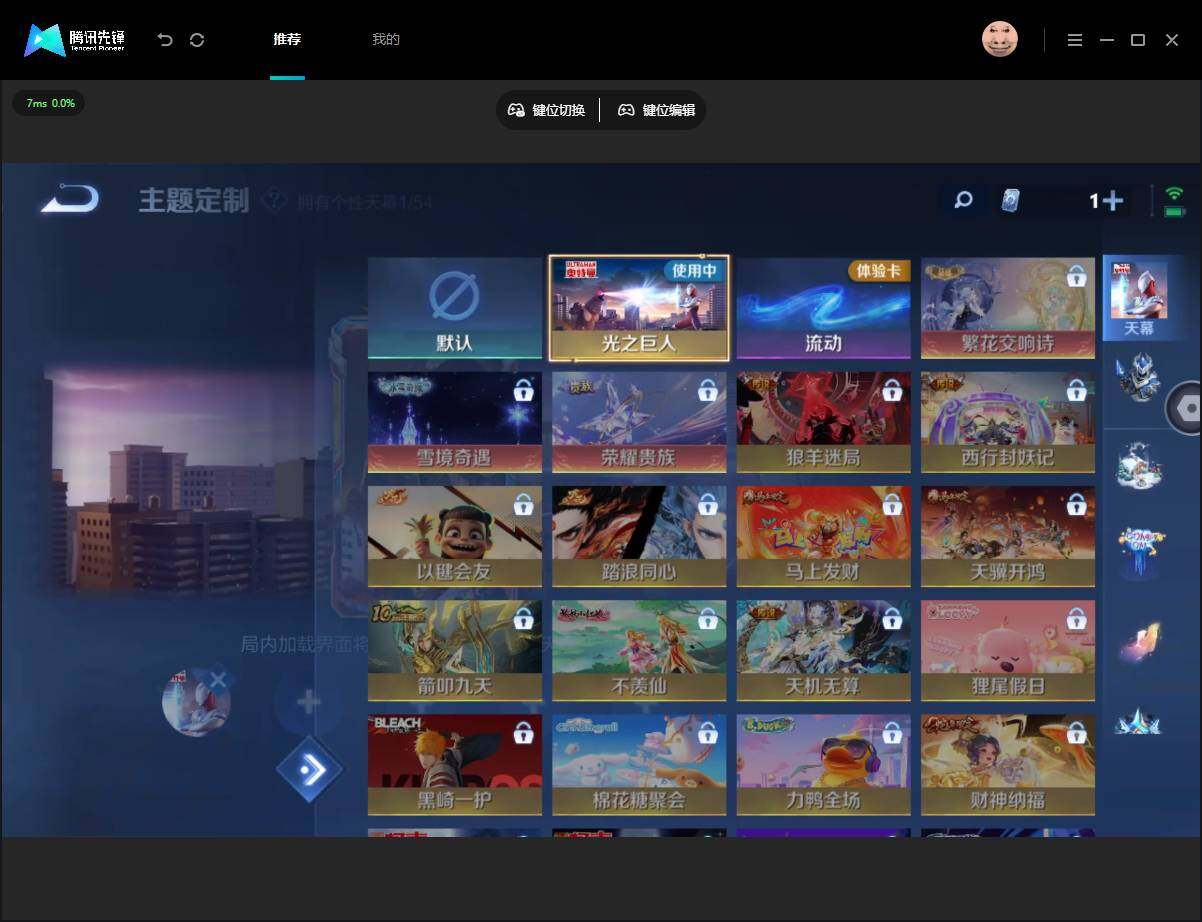Select the locked 不羡仙 theme
Screen dimensions: 1202x922
point(639,650)
